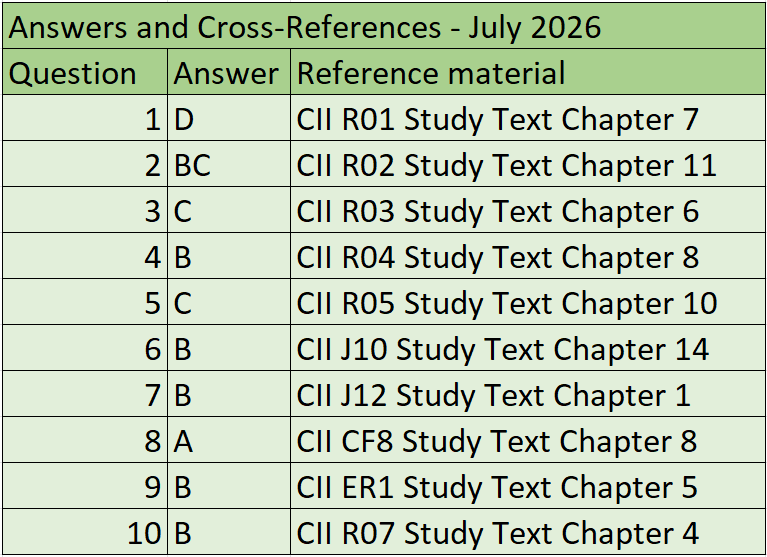767x557 pixels.
Task: Select 'CII J12 Study Text Chapter 1' cell
Action: 528,394
